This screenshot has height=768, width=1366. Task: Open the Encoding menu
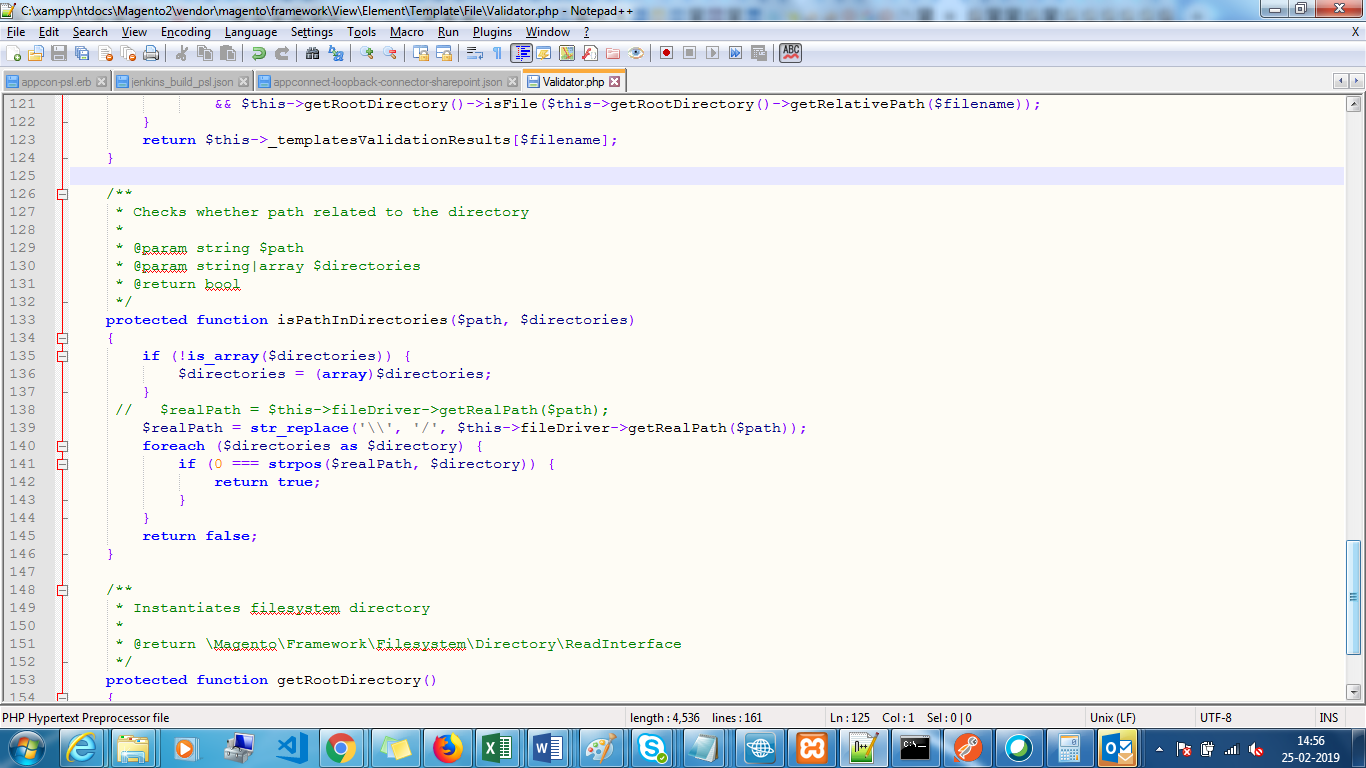185,32
